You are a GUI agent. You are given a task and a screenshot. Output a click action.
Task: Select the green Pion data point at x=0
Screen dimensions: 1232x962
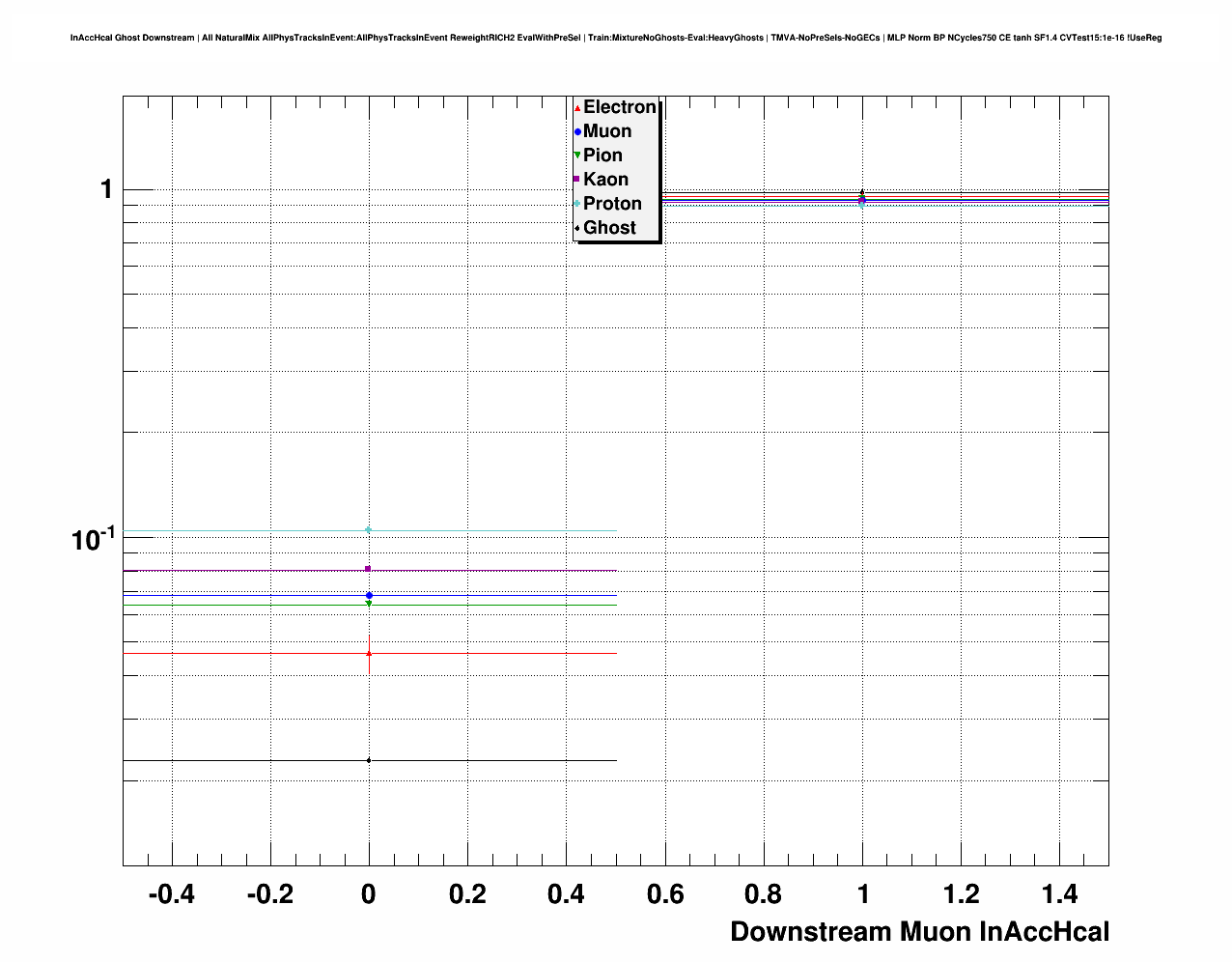pyautogui.click(x=369, y=605)
